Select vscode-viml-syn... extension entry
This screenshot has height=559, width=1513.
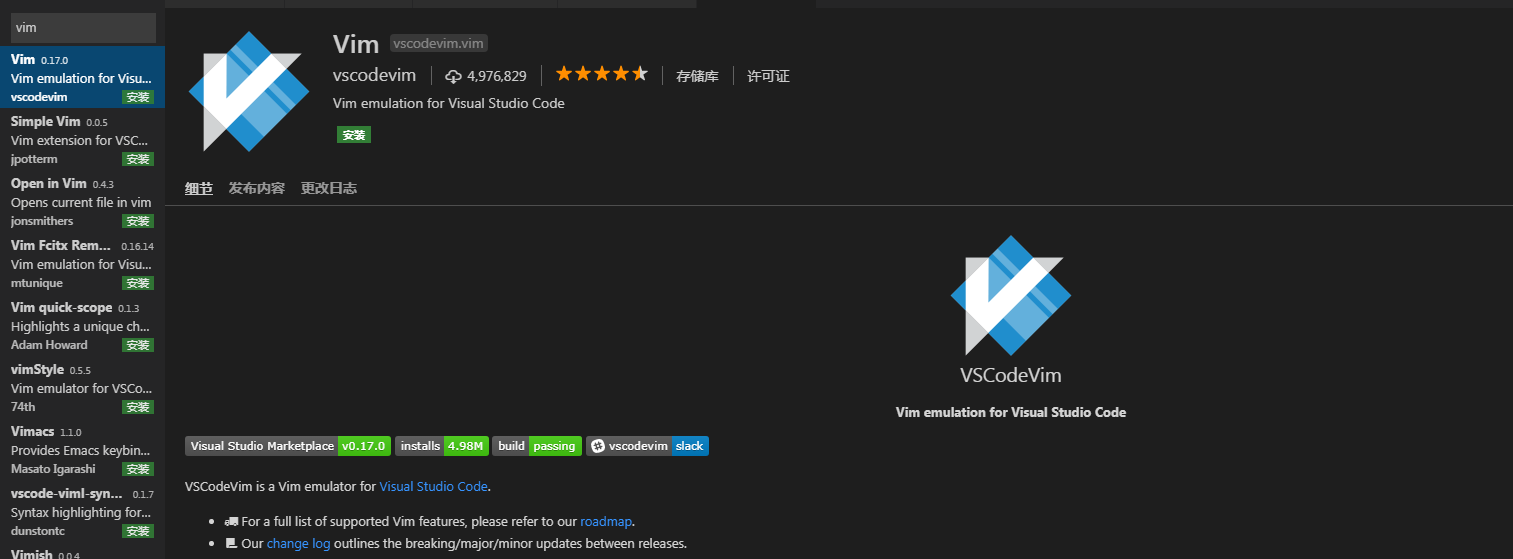click(x=82, y=511)
